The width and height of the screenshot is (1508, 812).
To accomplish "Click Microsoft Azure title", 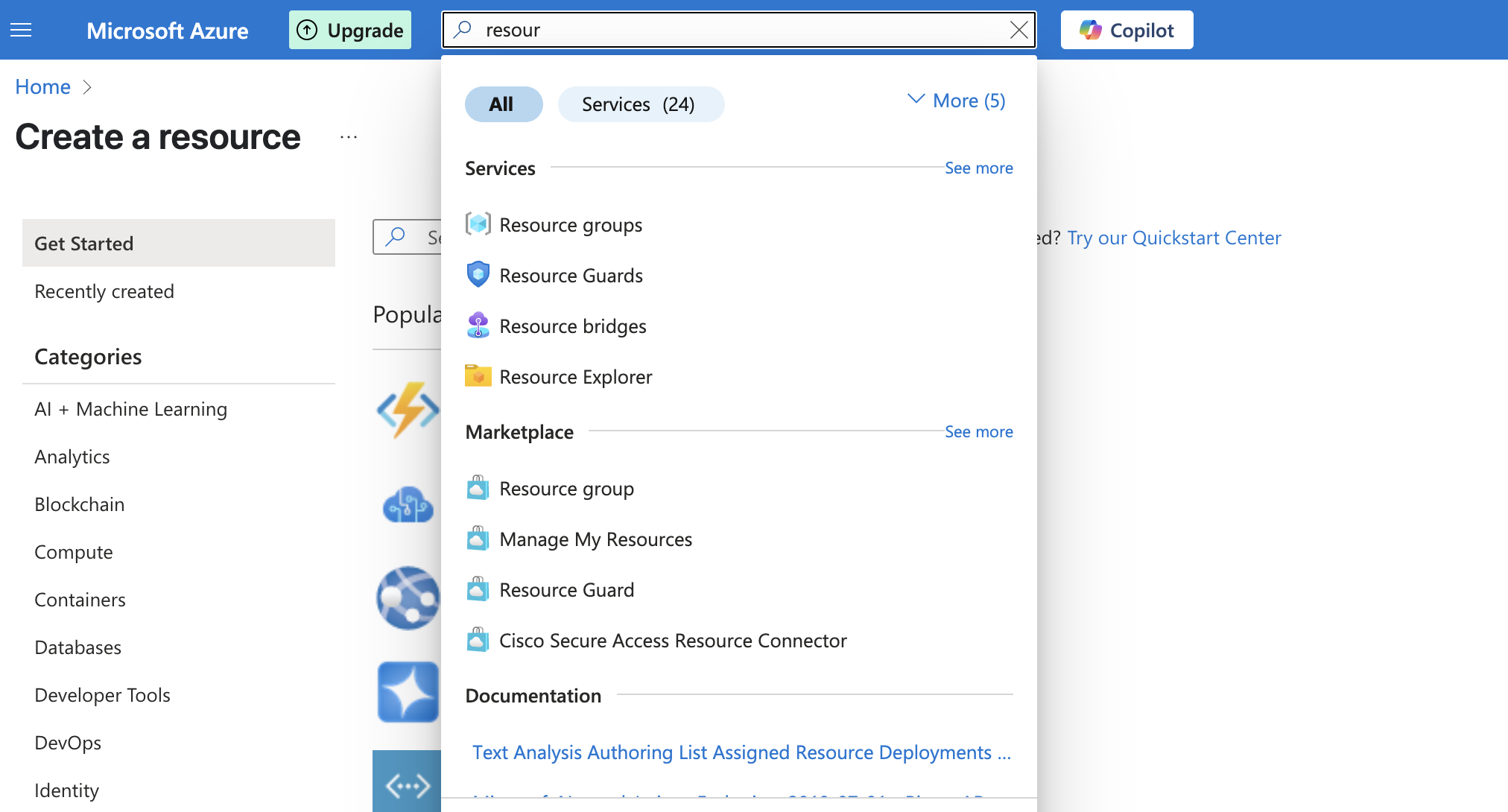I will click(168, 31).
